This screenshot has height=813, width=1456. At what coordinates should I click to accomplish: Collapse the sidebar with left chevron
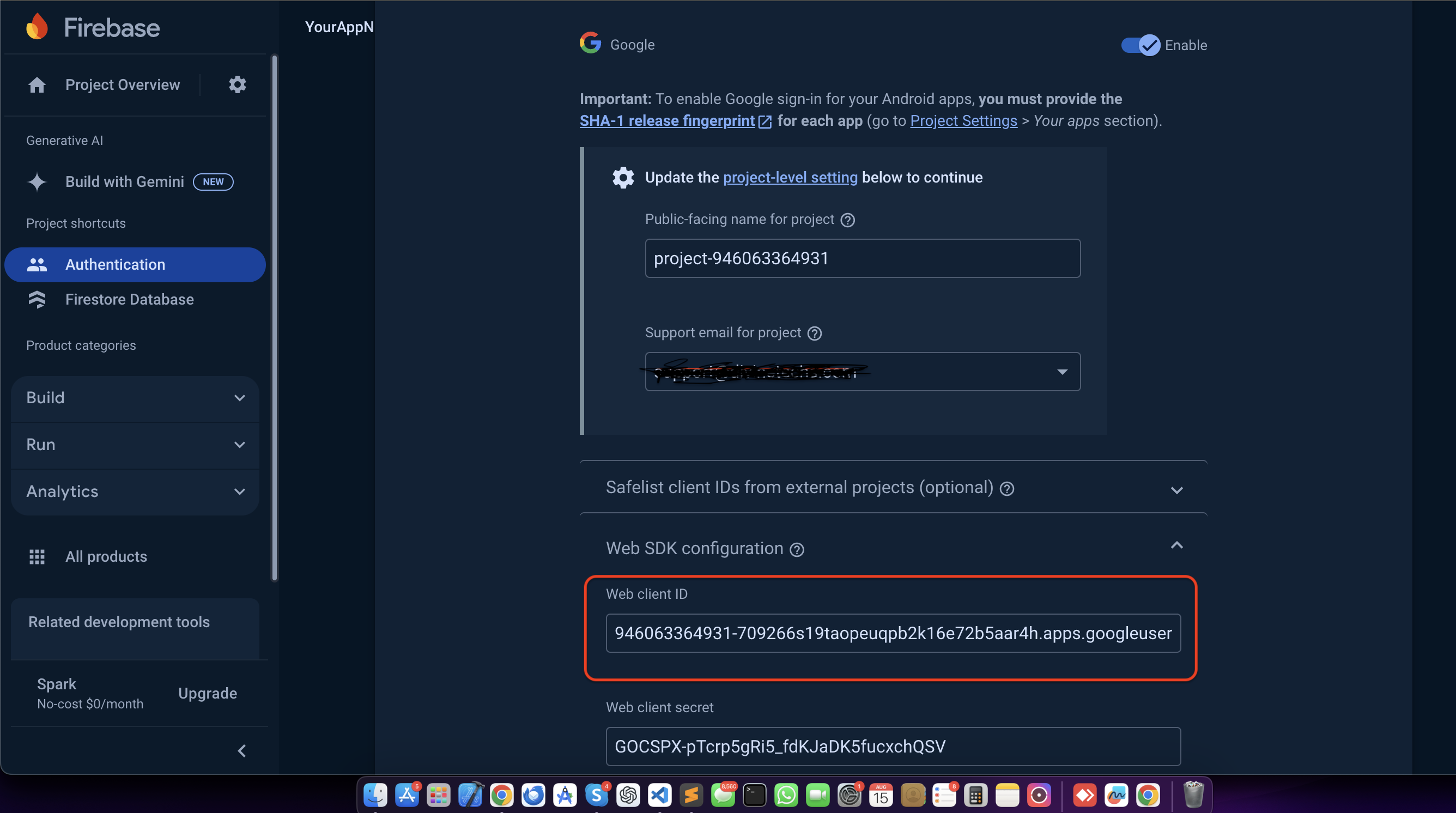241,751
